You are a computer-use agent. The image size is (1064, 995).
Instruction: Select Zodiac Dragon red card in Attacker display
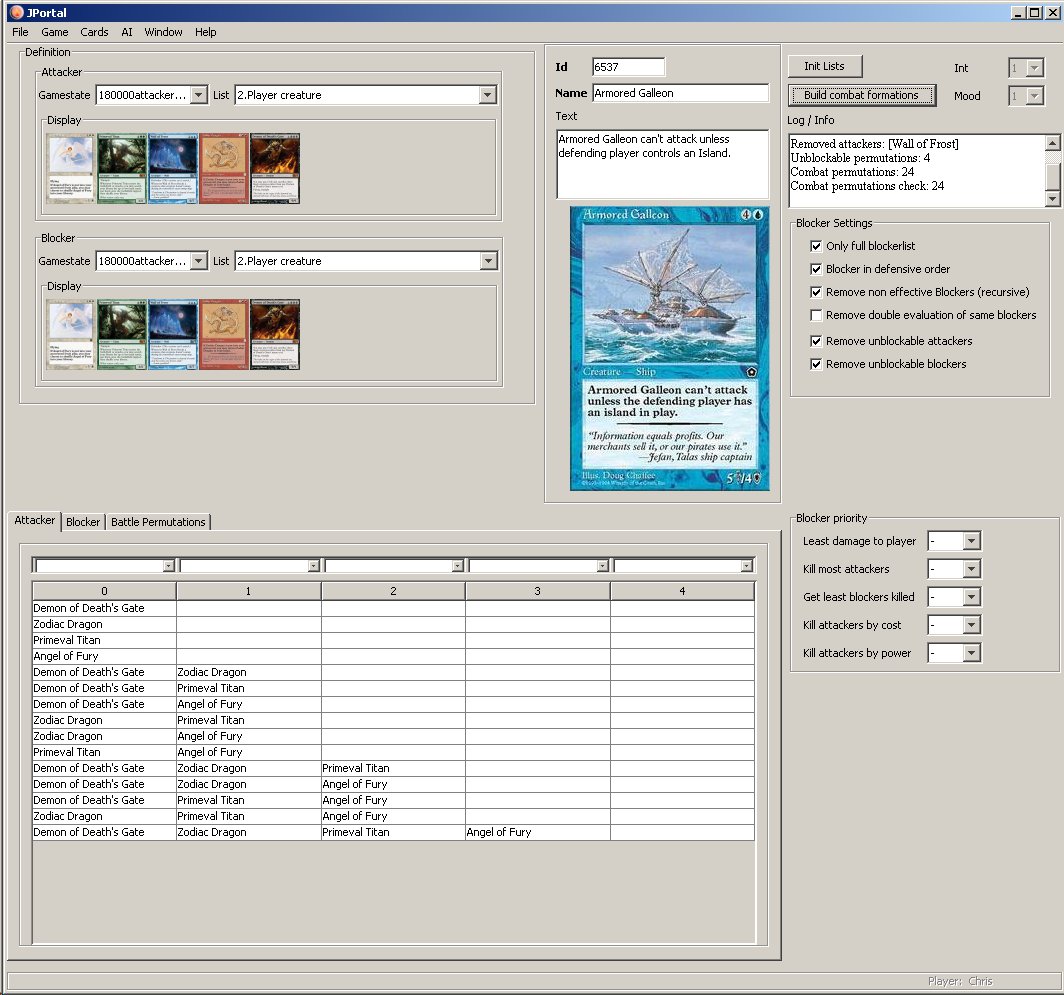(x=224, y=168)
